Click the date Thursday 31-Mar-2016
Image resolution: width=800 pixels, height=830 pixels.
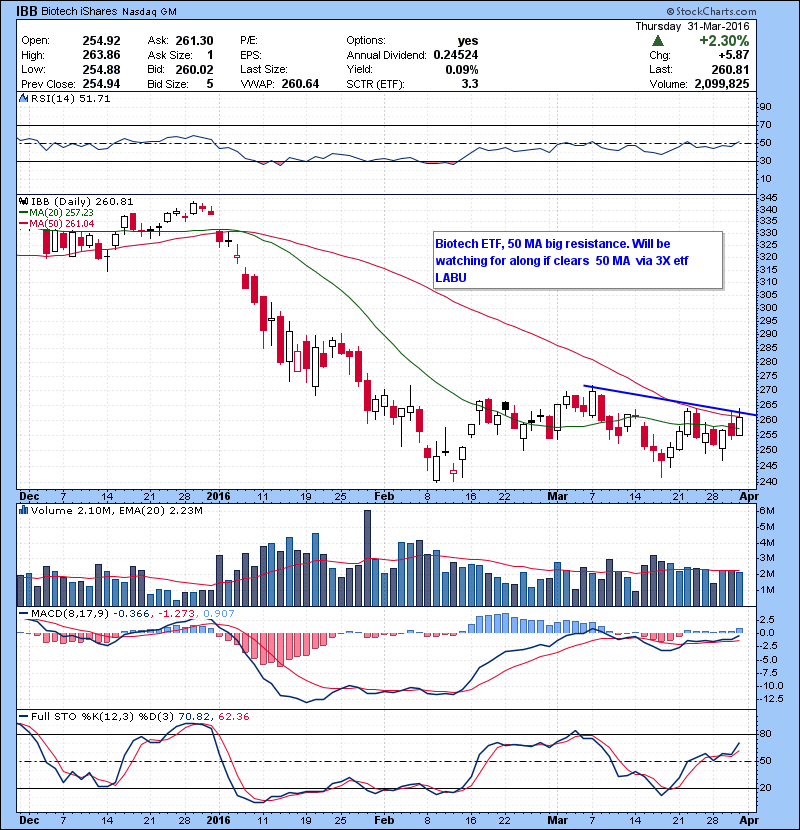pyautogui.click(x=692, y=26)
